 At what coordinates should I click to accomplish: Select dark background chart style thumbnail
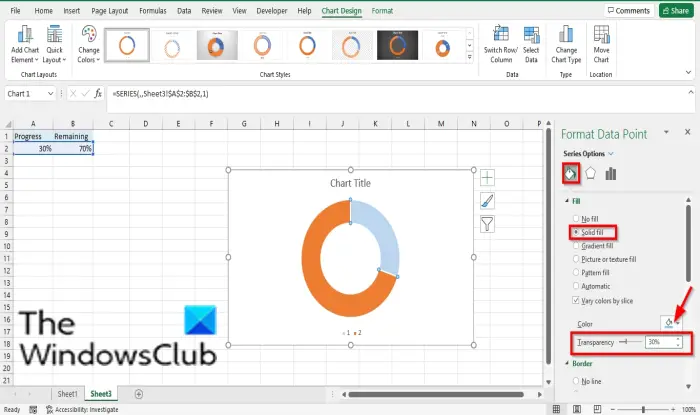397,45
